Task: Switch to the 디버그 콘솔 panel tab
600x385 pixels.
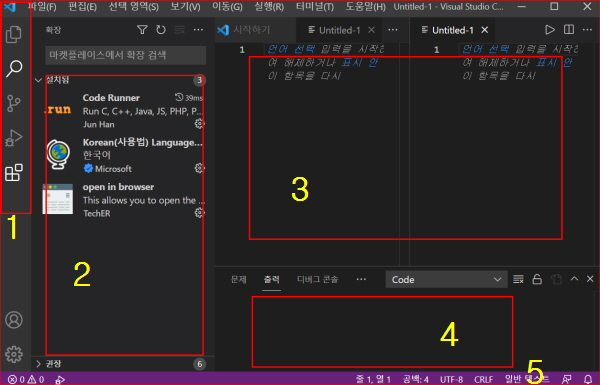Action: (x=318, y=279)
